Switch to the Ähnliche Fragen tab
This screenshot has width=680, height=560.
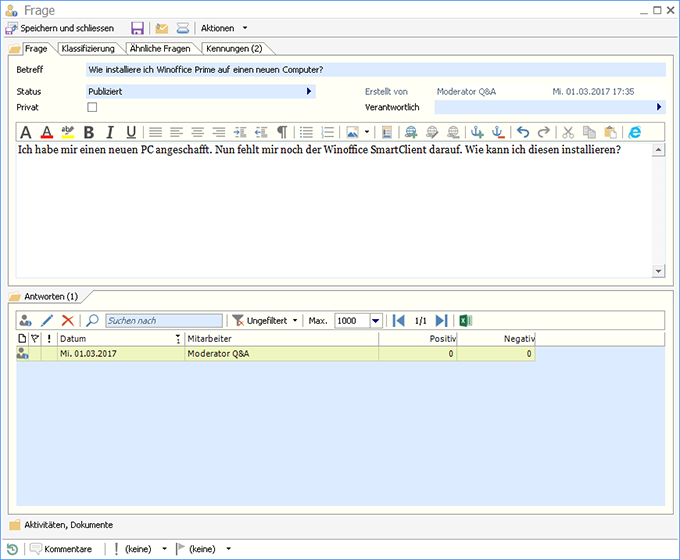[x=160, y=49]
